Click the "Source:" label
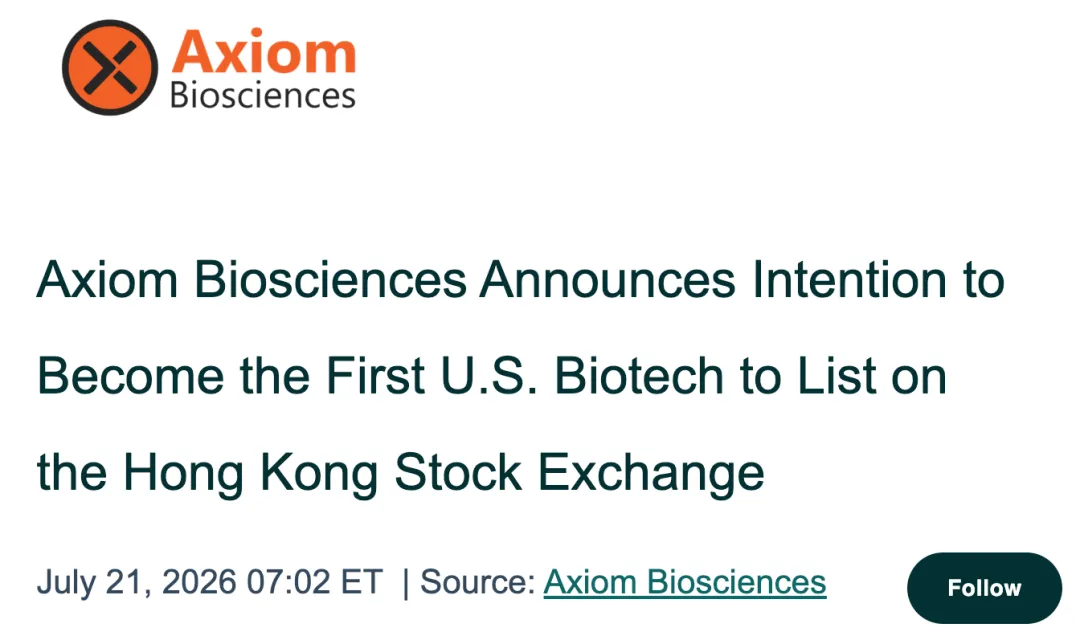This screenshot has width=1080, height=644. [477, 582]
